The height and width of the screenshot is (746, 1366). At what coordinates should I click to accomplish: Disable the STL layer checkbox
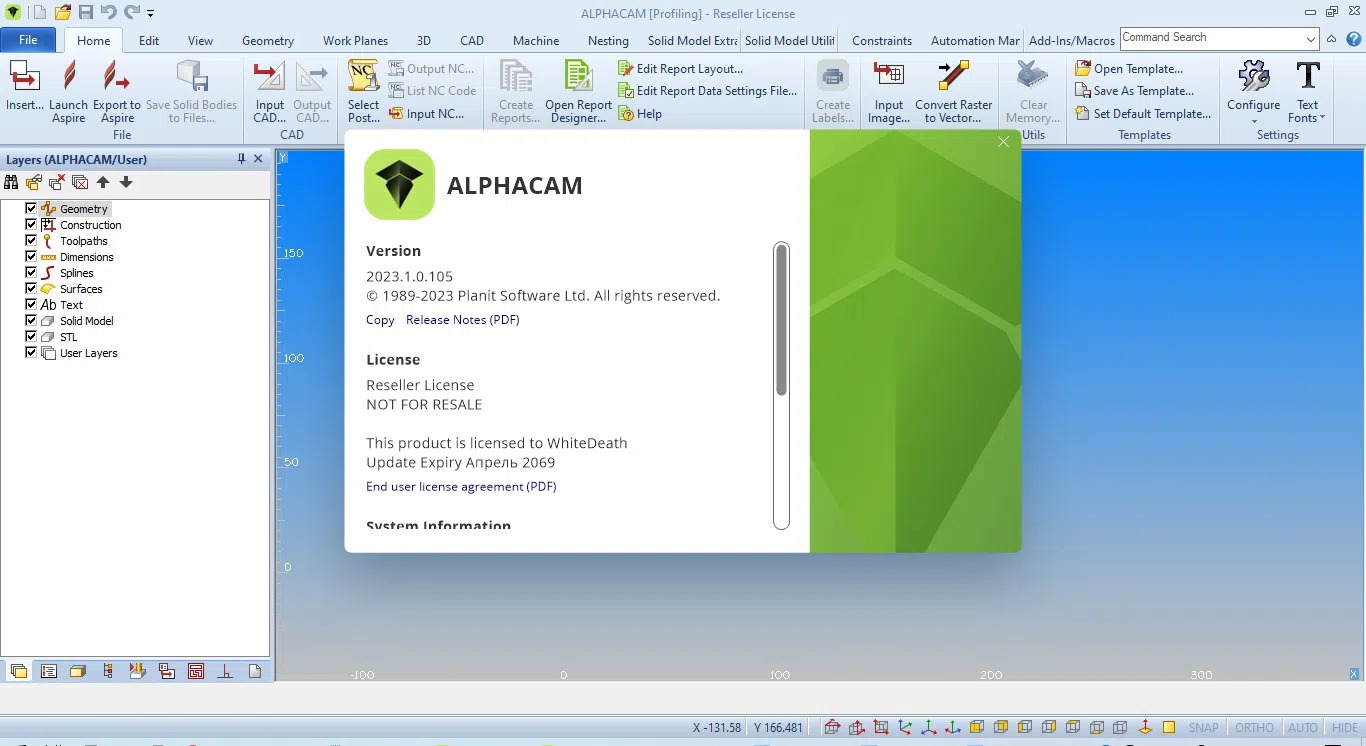[x=30, y=336]
